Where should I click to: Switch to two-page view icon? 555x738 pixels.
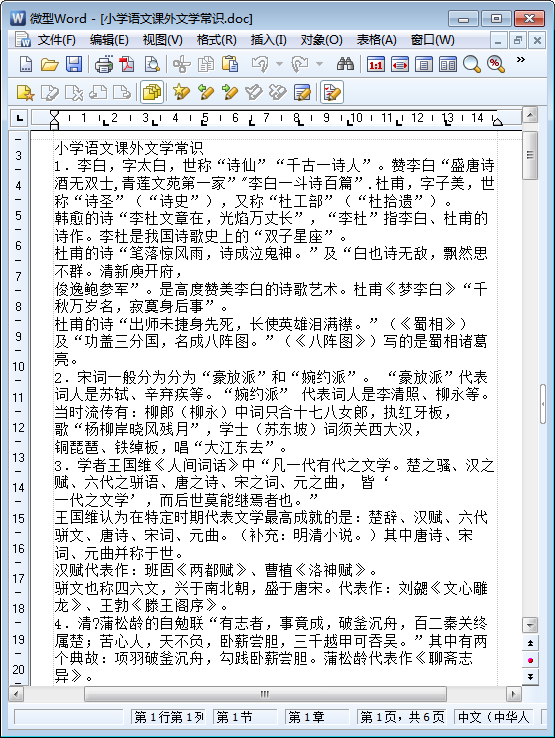[x=448, y=64]
